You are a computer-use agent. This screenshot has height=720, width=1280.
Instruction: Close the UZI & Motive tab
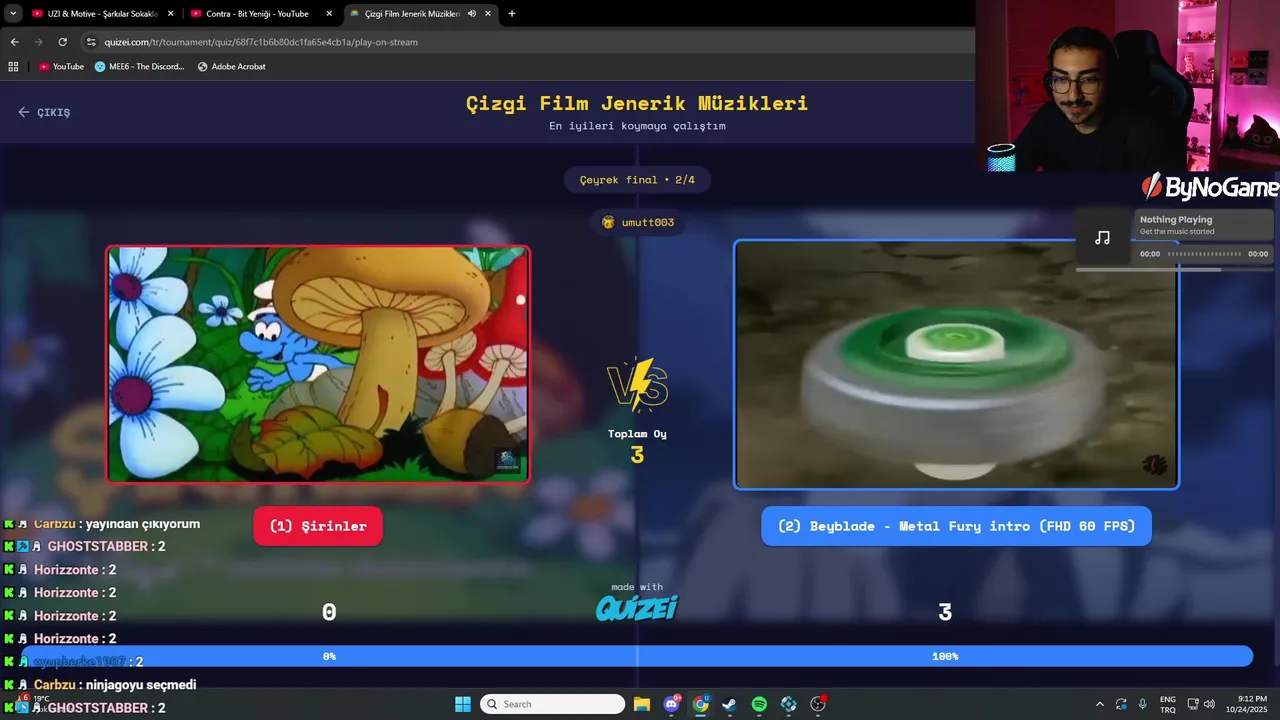[170, 14]
